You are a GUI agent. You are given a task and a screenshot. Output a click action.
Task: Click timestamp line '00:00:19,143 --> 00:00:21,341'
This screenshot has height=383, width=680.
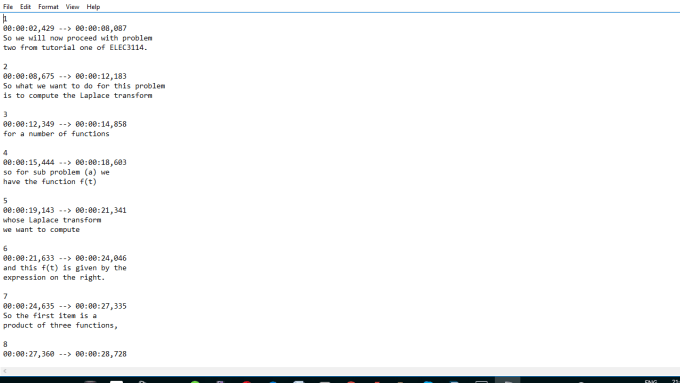(65, 210)
